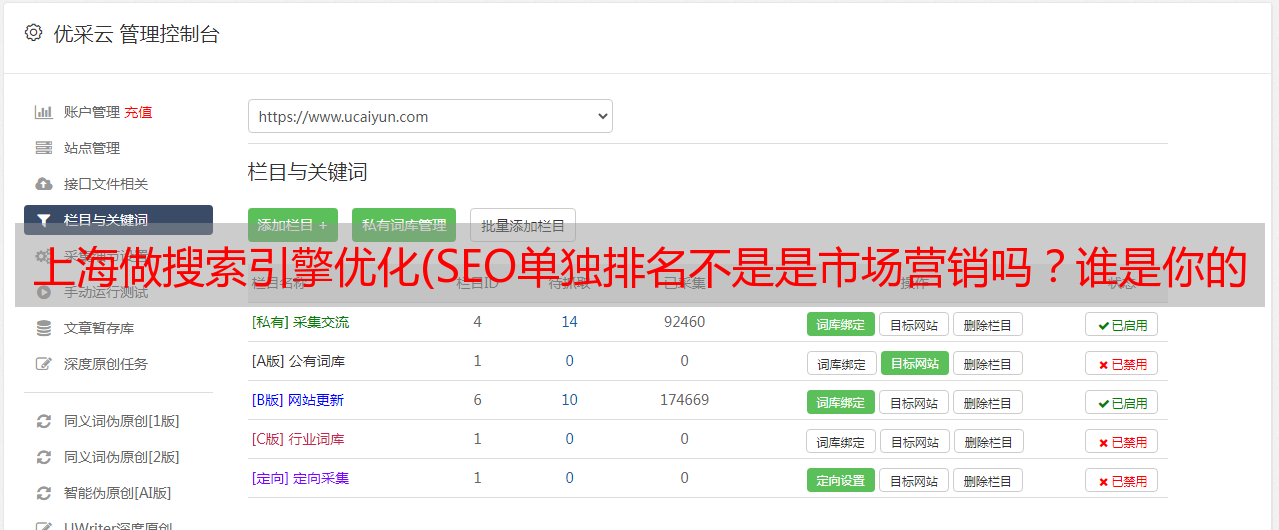Click the 私有词库管理 button
The width and height of the screenshot is (1279, 530).
[404, 225]
